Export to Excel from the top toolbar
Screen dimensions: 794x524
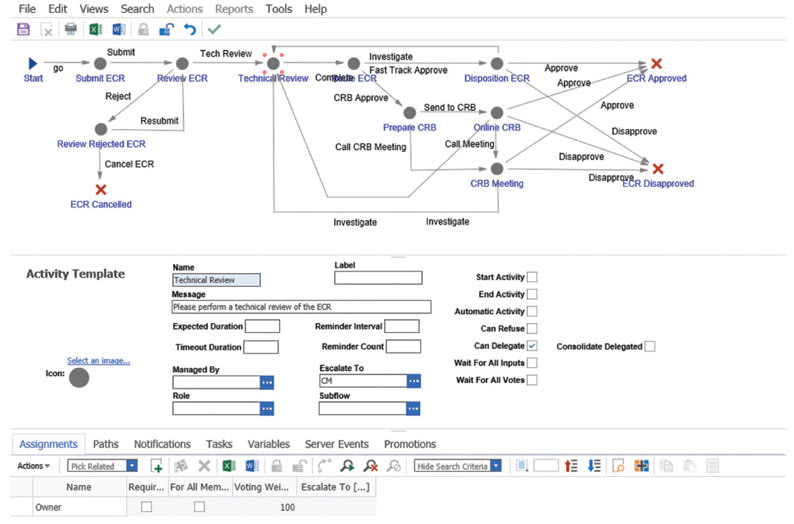pos(96,29)
